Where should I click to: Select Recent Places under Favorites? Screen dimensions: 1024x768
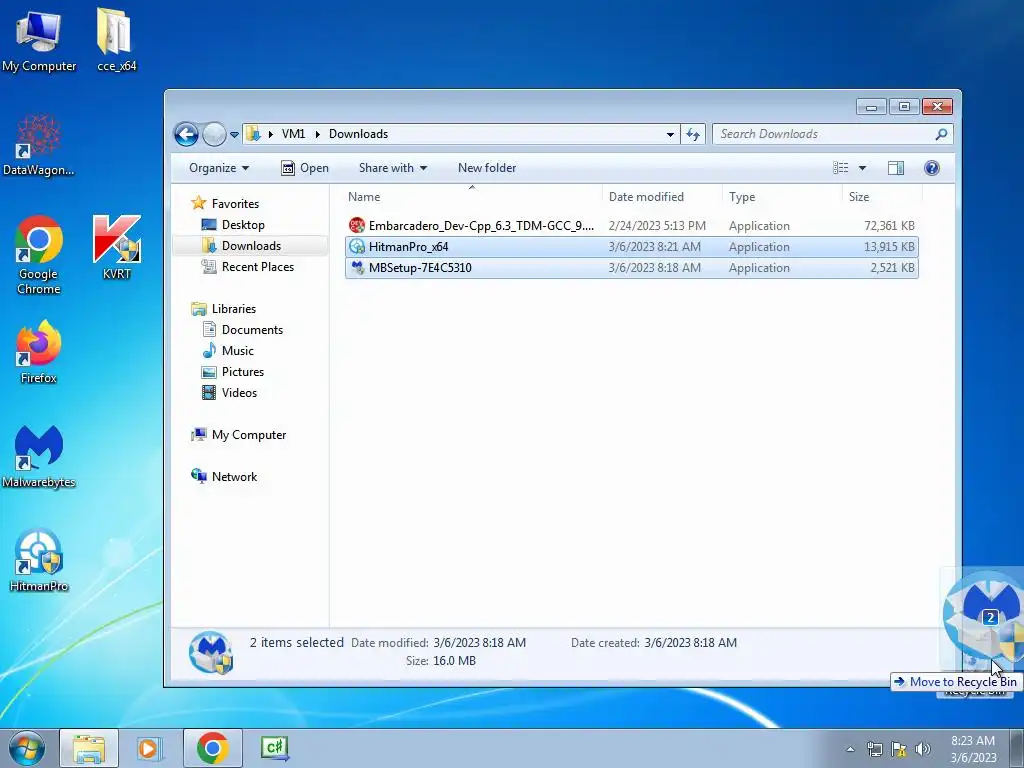point(248,266)
